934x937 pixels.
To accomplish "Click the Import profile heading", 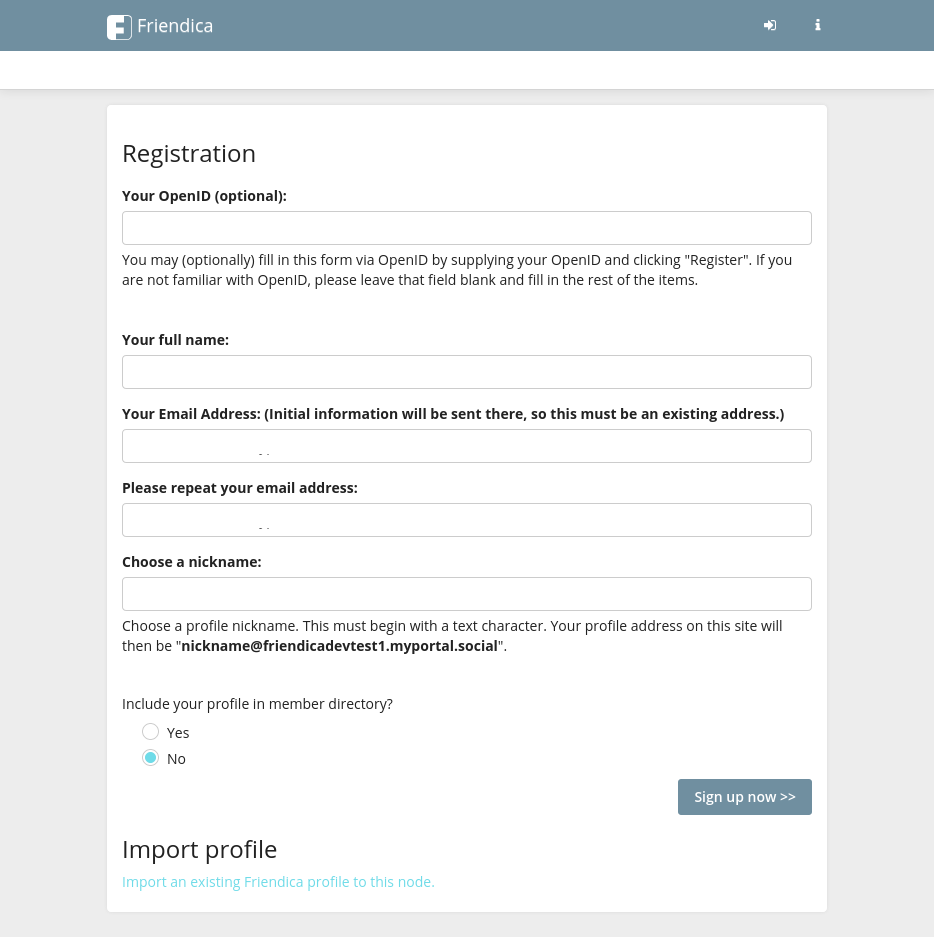I will tap(199, 849).
